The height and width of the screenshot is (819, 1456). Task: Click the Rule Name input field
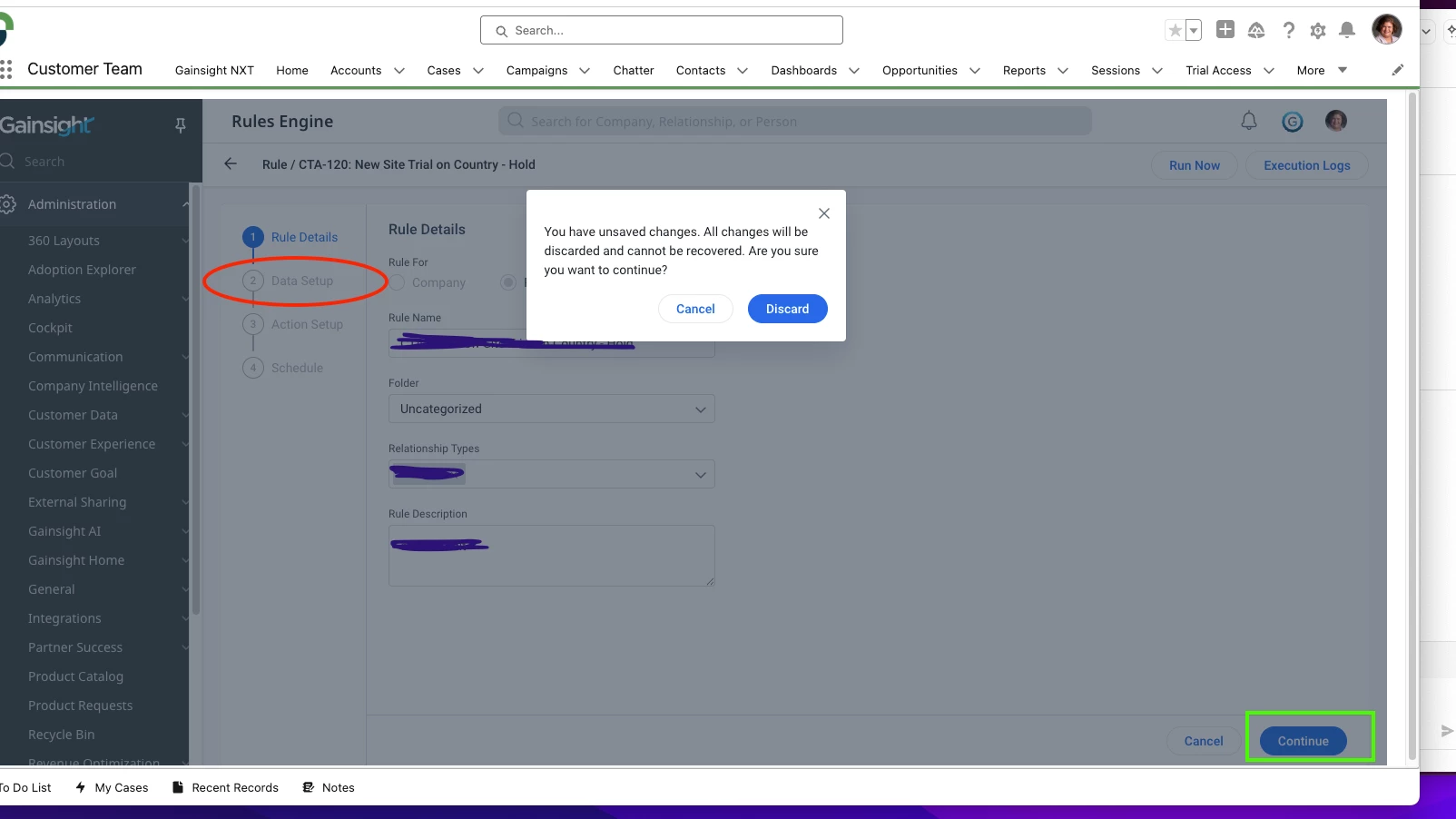(551, 343)
